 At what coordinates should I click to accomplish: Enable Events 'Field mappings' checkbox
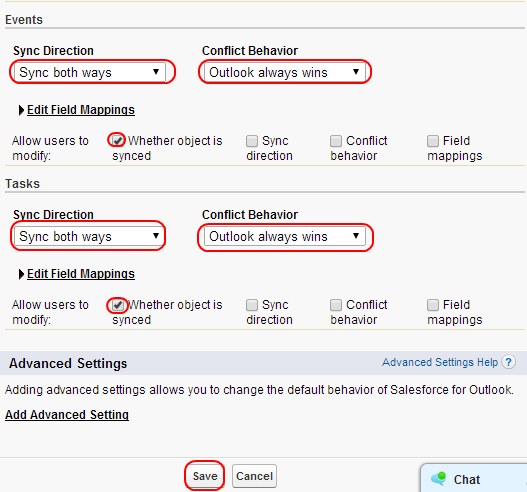[433, 141]
